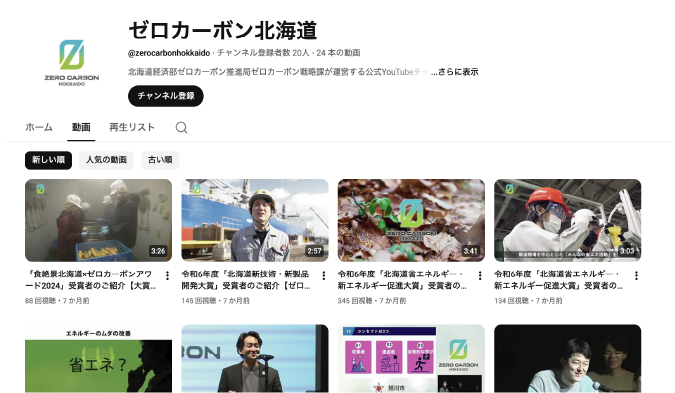Open the 2:57 helmet man video thumbnail

coord(255,220)
